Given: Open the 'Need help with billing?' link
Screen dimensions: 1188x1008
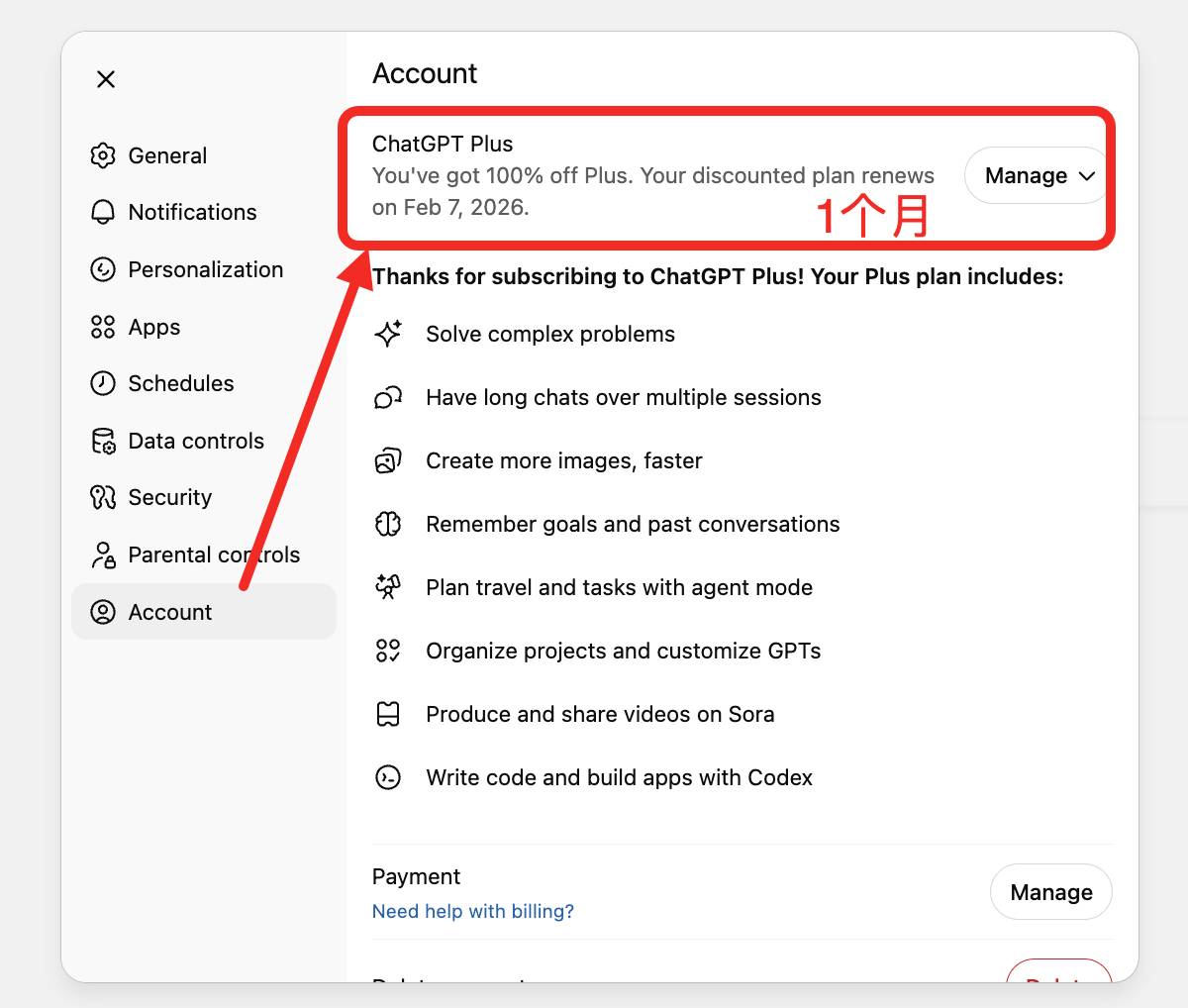Looking at the screenshot, I should click(x=472, y=911).
